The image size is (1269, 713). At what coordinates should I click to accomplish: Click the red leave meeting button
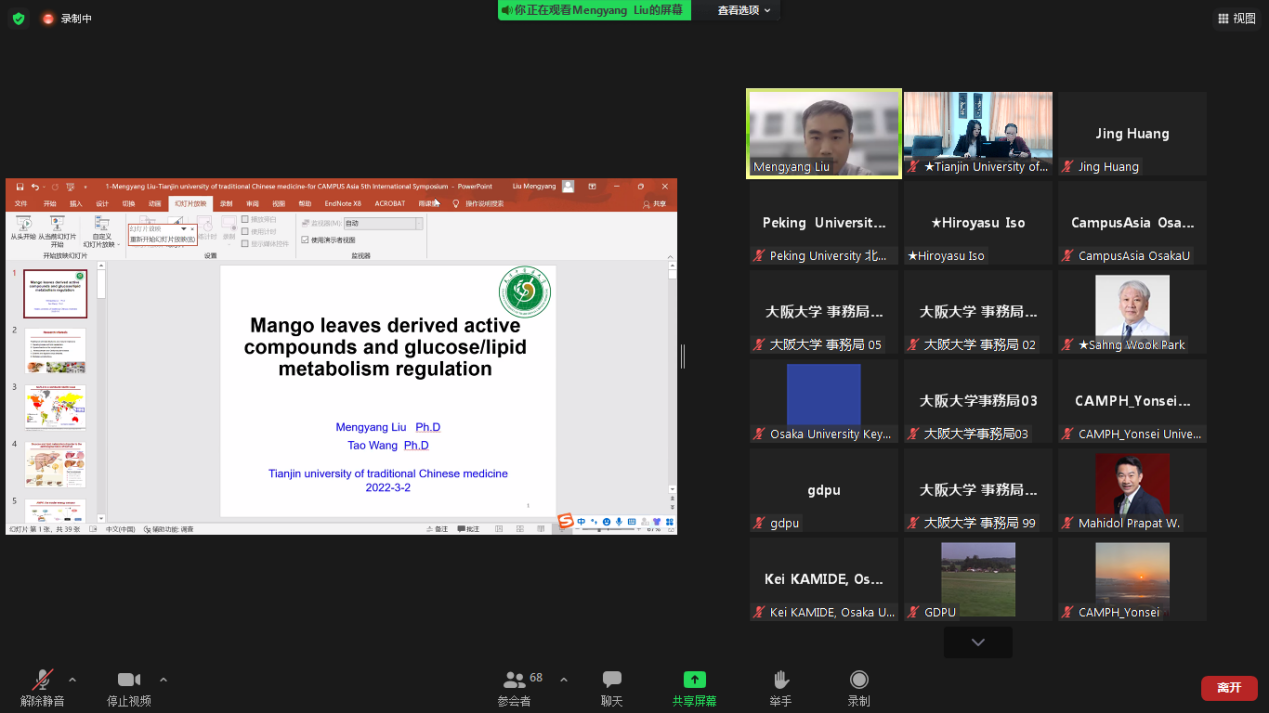coord(1228,688)
